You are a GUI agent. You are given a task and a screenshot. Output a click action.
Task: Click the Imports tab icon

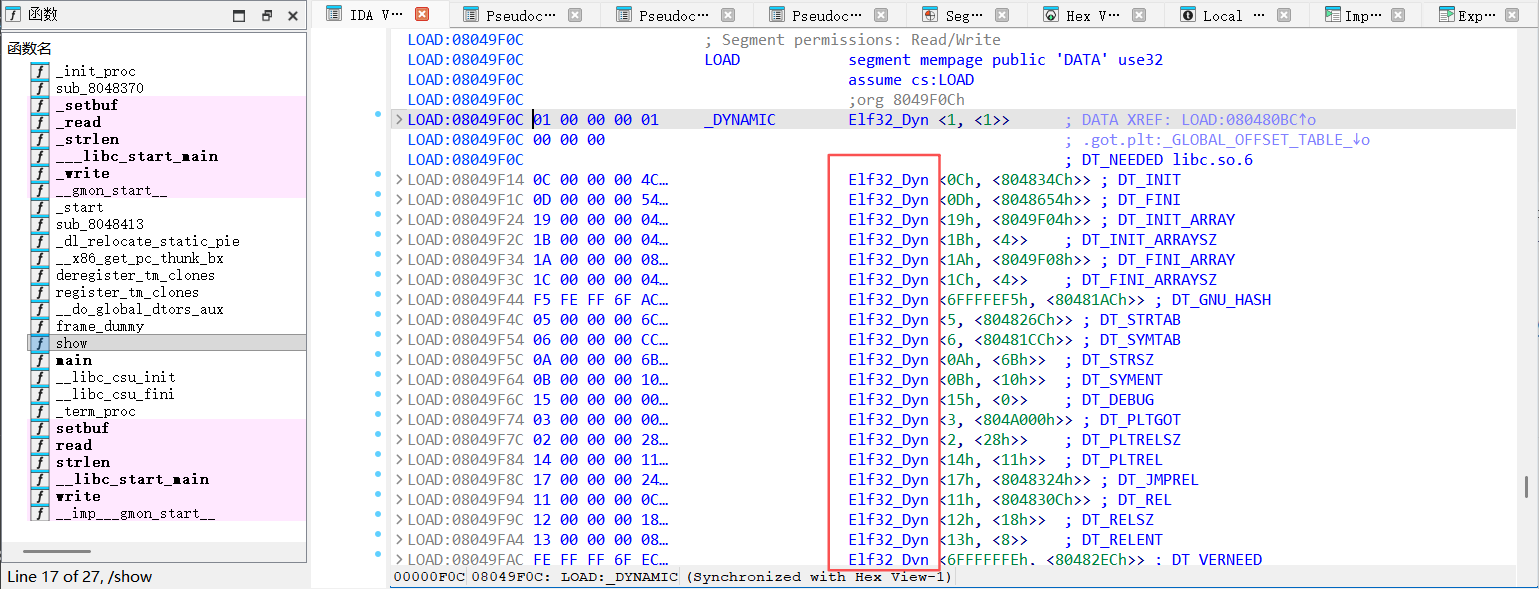pyautogui.click(x=1333, y=15)
